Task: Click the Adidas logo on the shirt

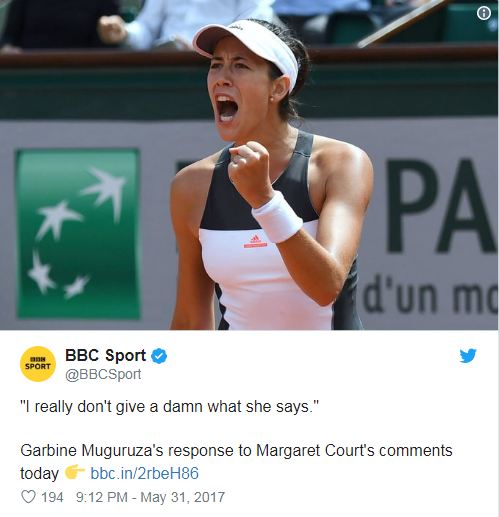Action: point(255,242)
